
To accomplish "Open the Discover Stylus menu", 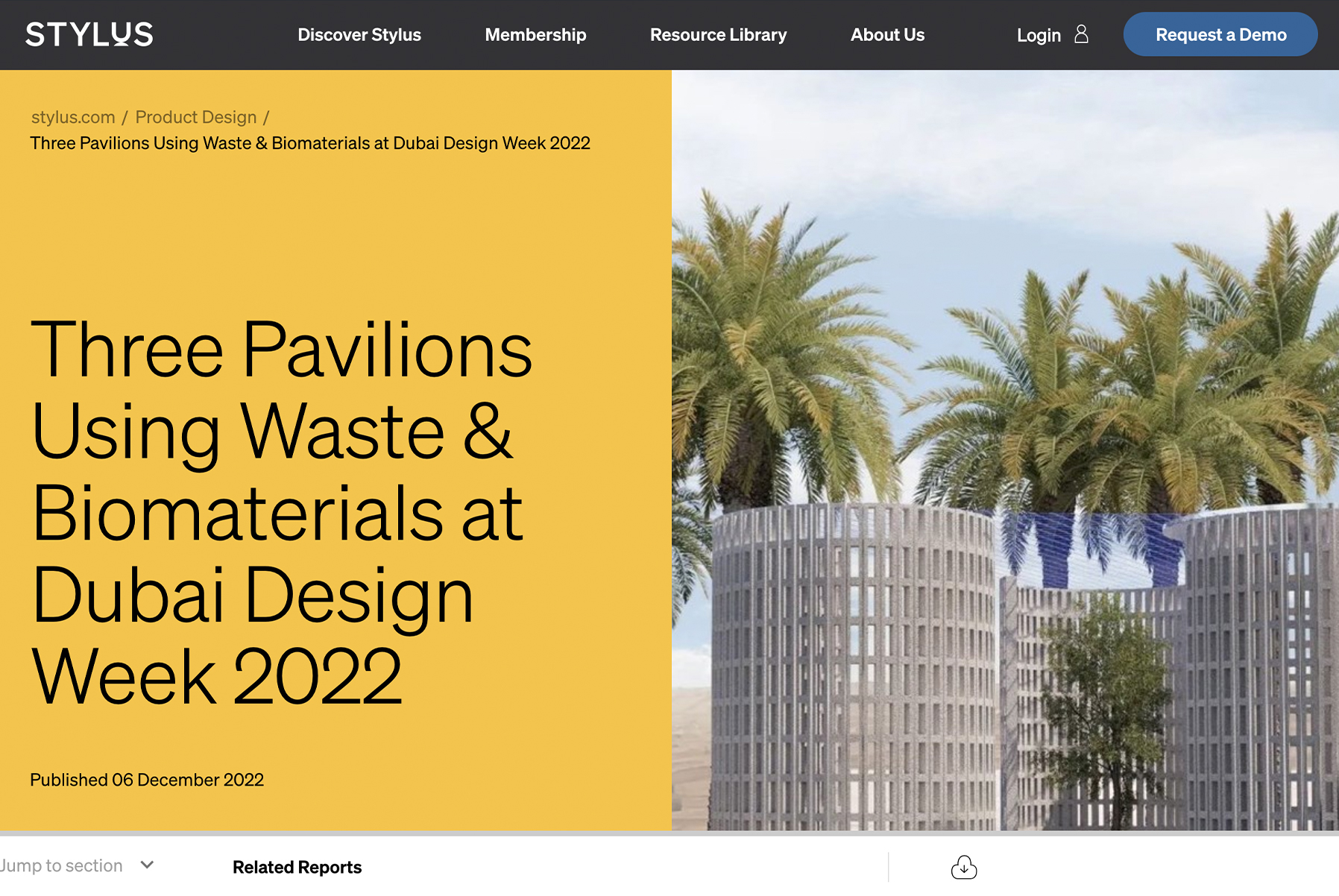I will point(359,35).
